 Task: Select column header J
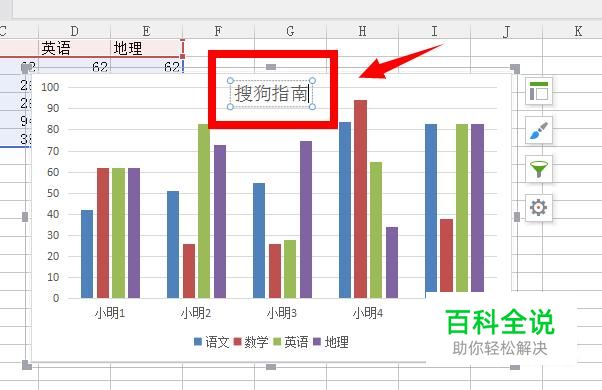(x=506, y=31)
